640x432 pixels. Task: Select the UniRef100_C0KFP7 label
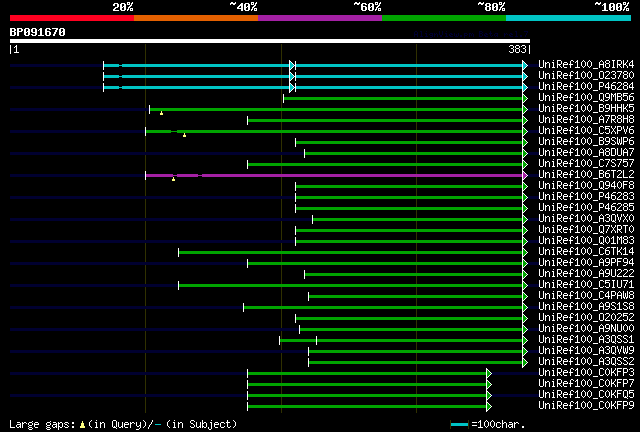tap(586, 384)
